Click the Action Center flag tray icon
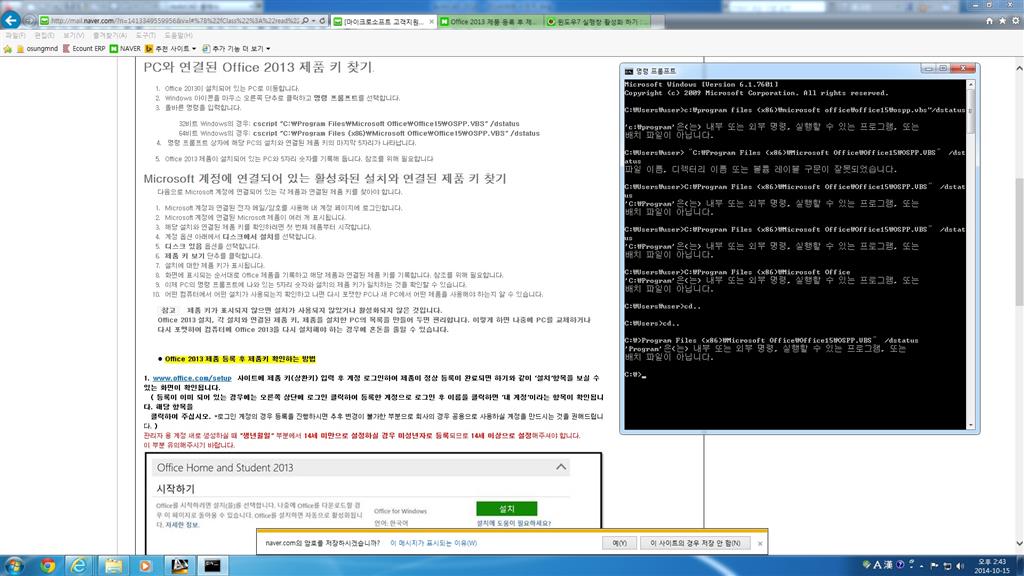This screenshot has height=576, width=1024. tap(935, 566)
